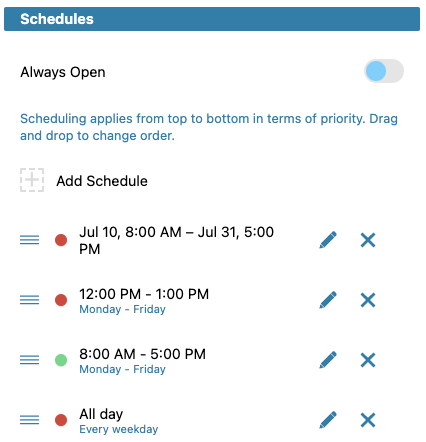Screen dimensions: 426x442
Task: Click green status dot of 8:00 AM schedule
Action: 61,360
